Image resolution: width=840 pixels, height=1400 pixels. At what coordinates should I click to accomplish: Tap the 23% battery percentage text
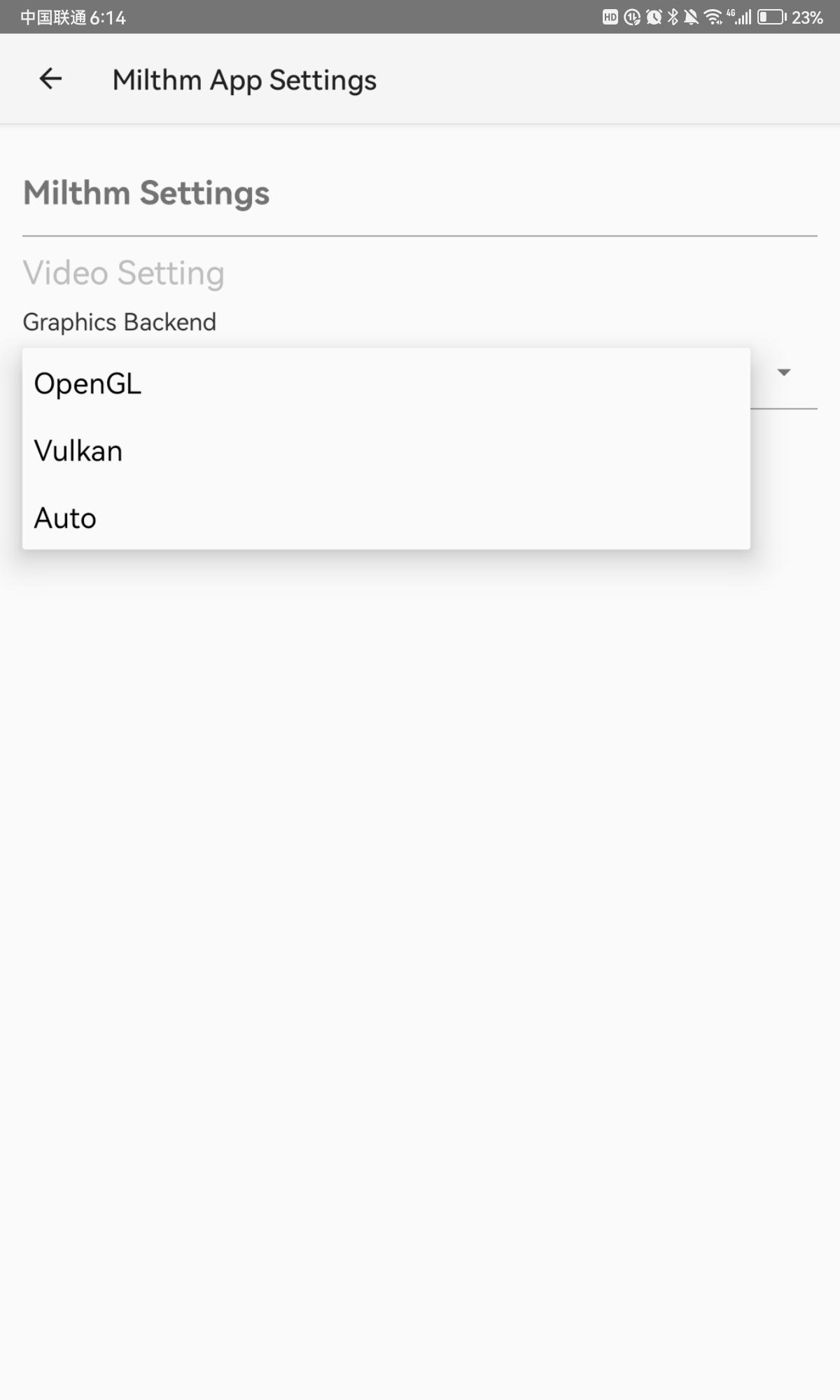click(x=807, y=17)
